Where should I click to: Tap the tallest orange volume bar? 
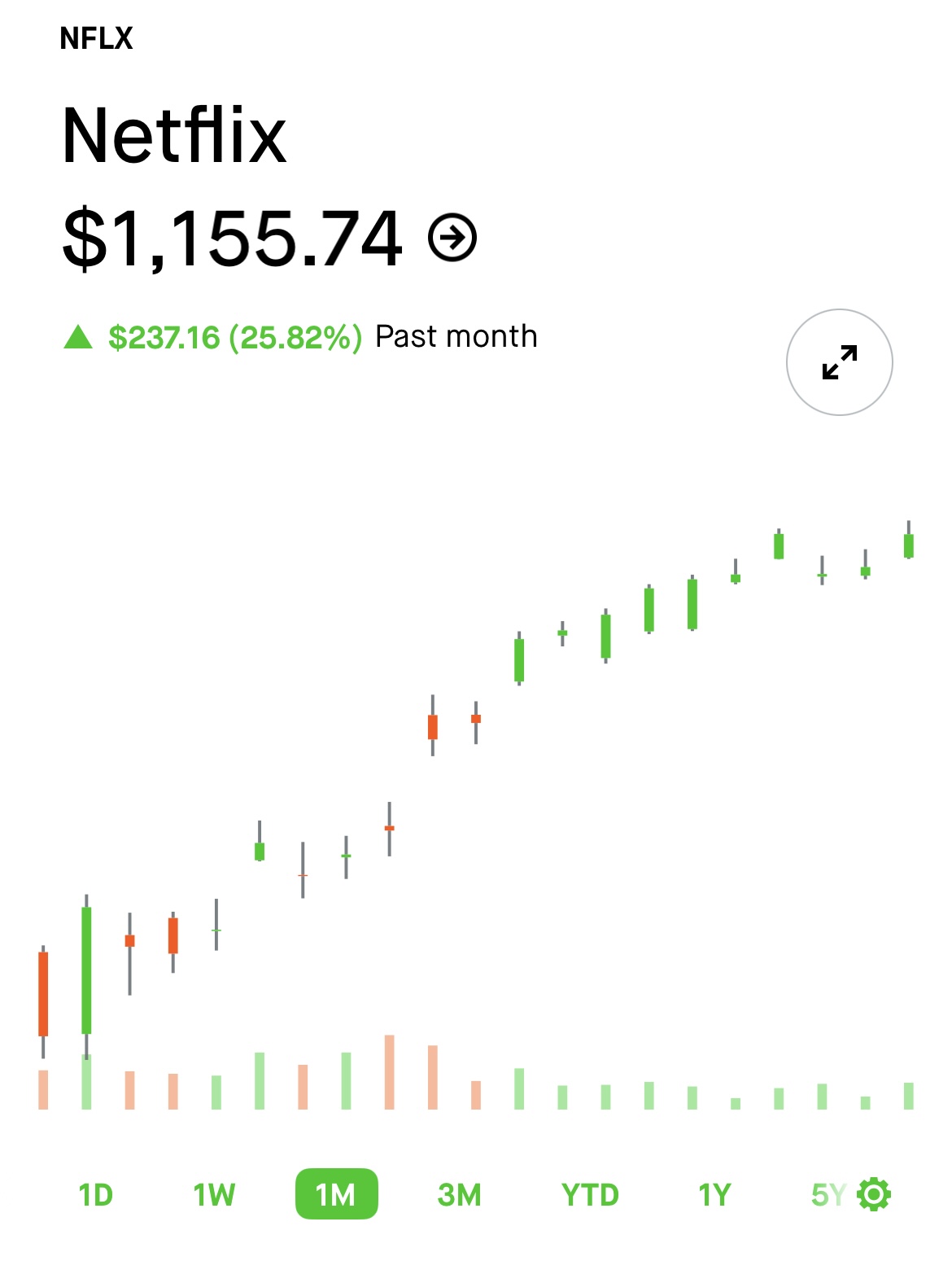tap(389, 1072)
